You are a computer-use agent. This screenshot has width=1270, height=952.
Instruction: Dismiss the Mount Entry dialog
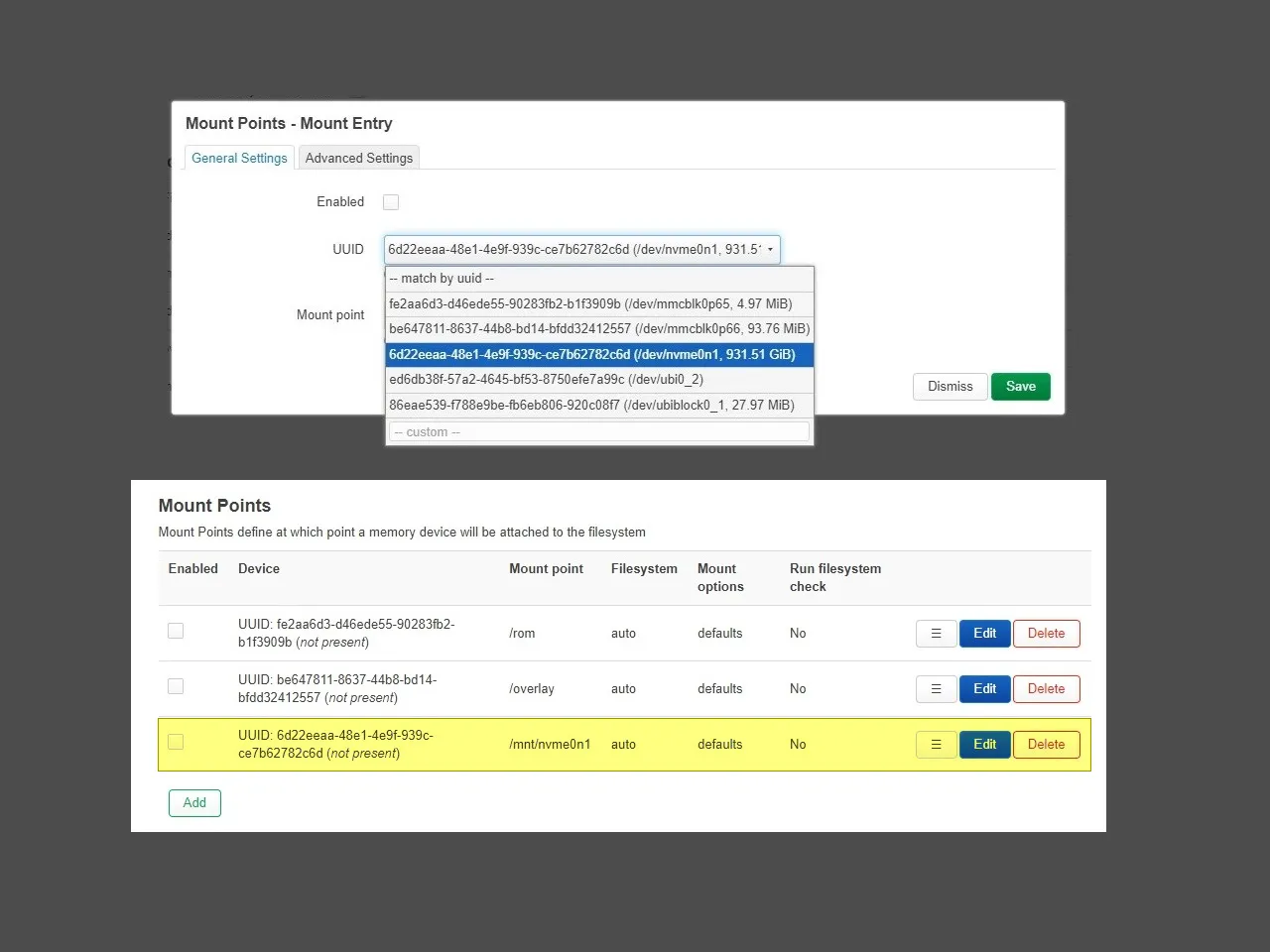950,387
